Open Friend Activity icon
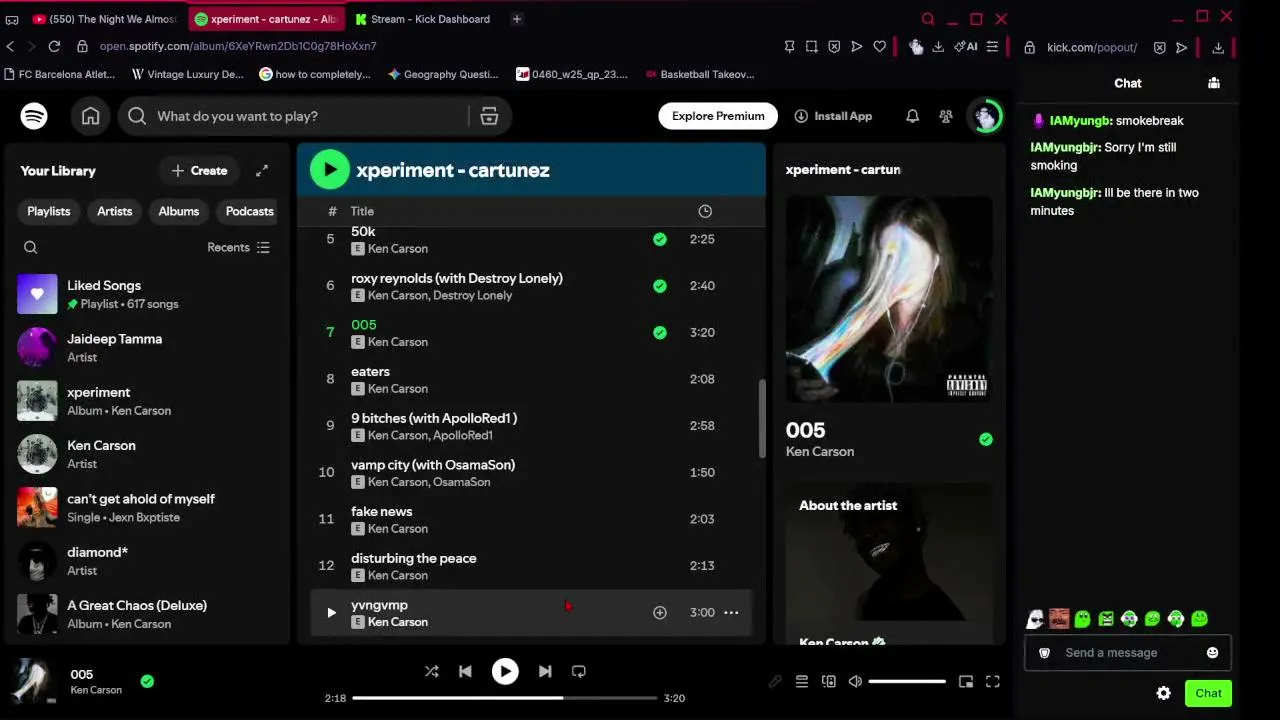 coord(946,116)
